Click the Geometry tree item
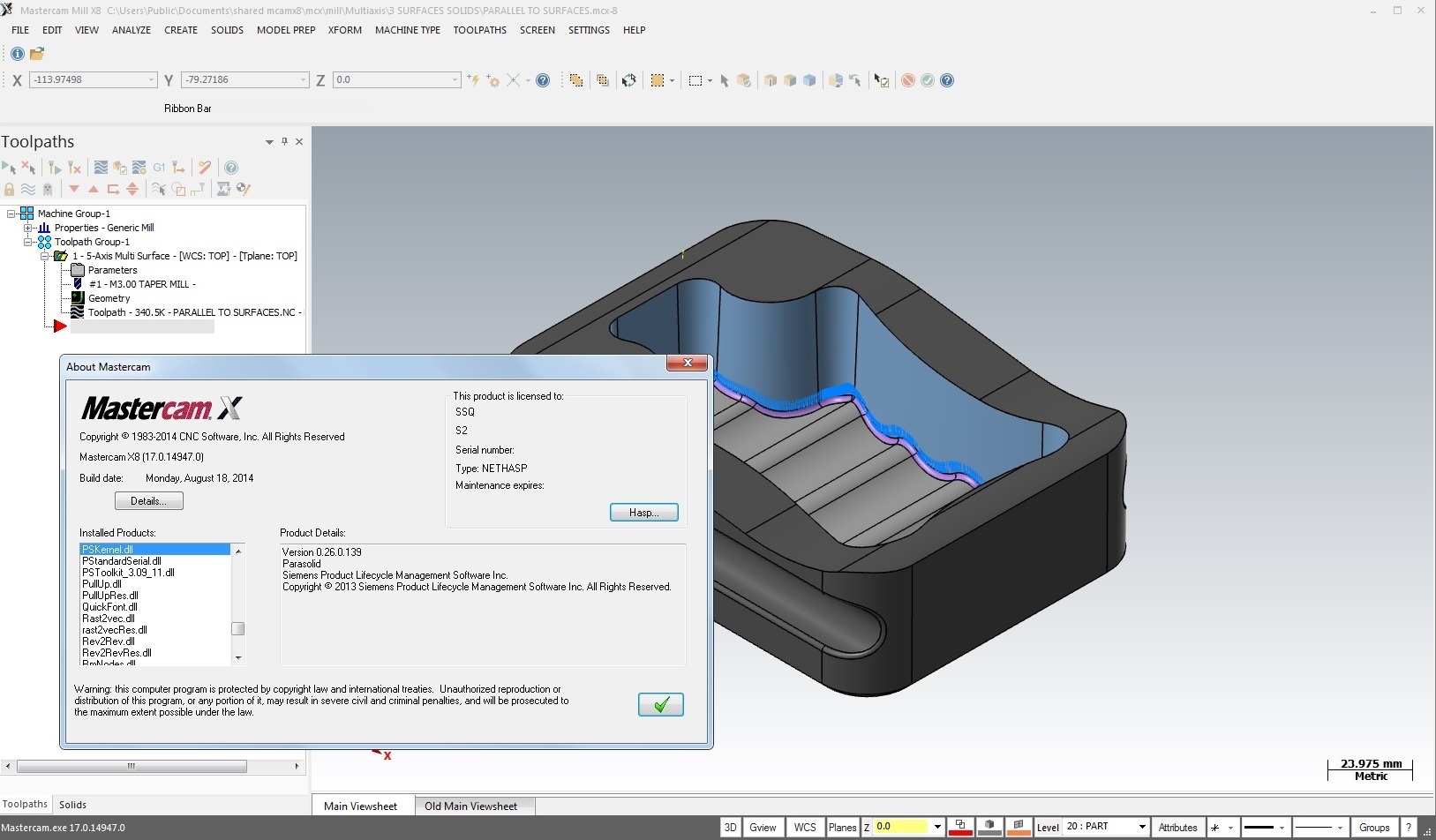 pos(101,298)
